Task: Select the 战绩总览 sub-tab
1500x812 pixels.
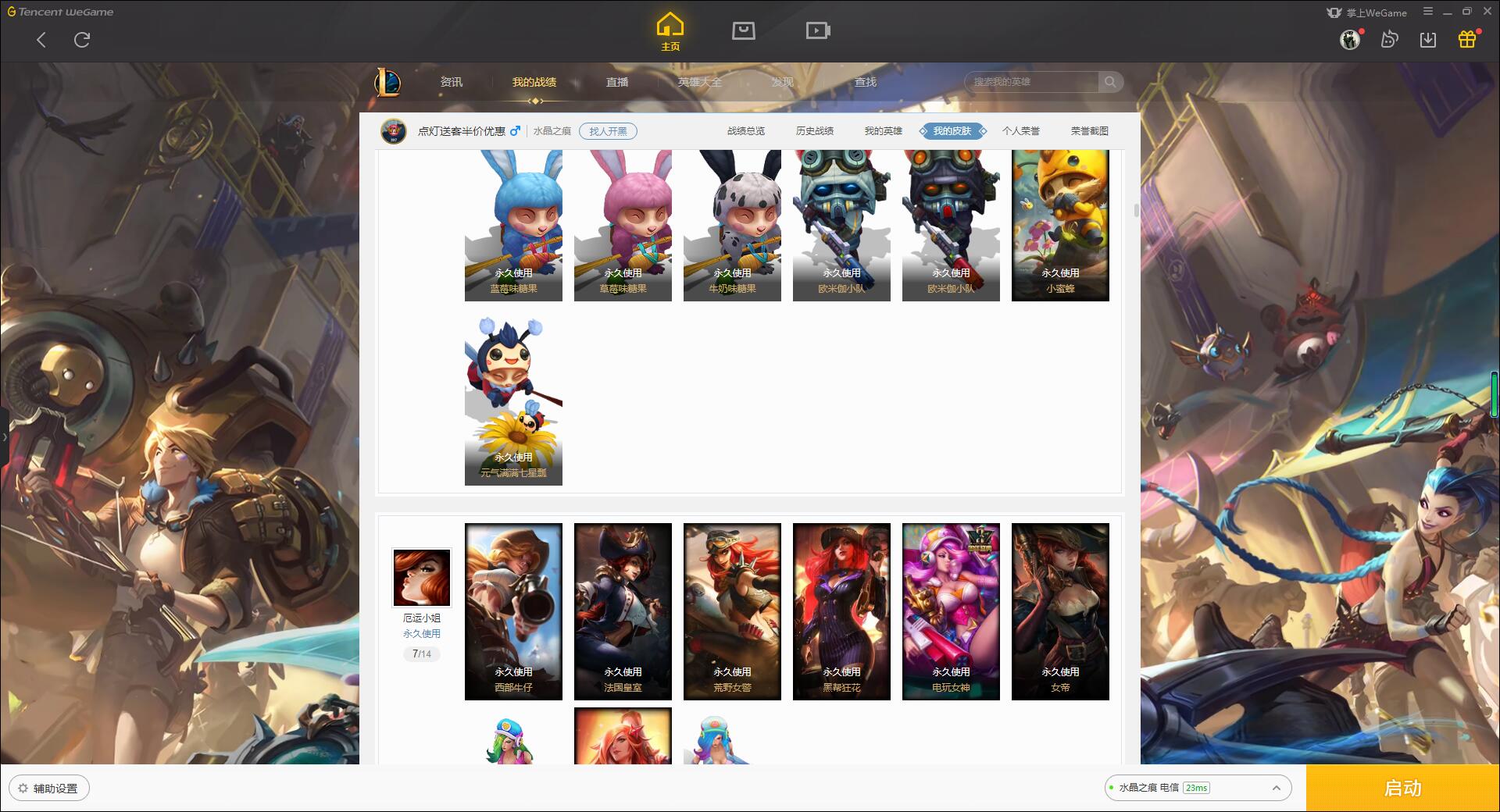Action: pos(746,131)
